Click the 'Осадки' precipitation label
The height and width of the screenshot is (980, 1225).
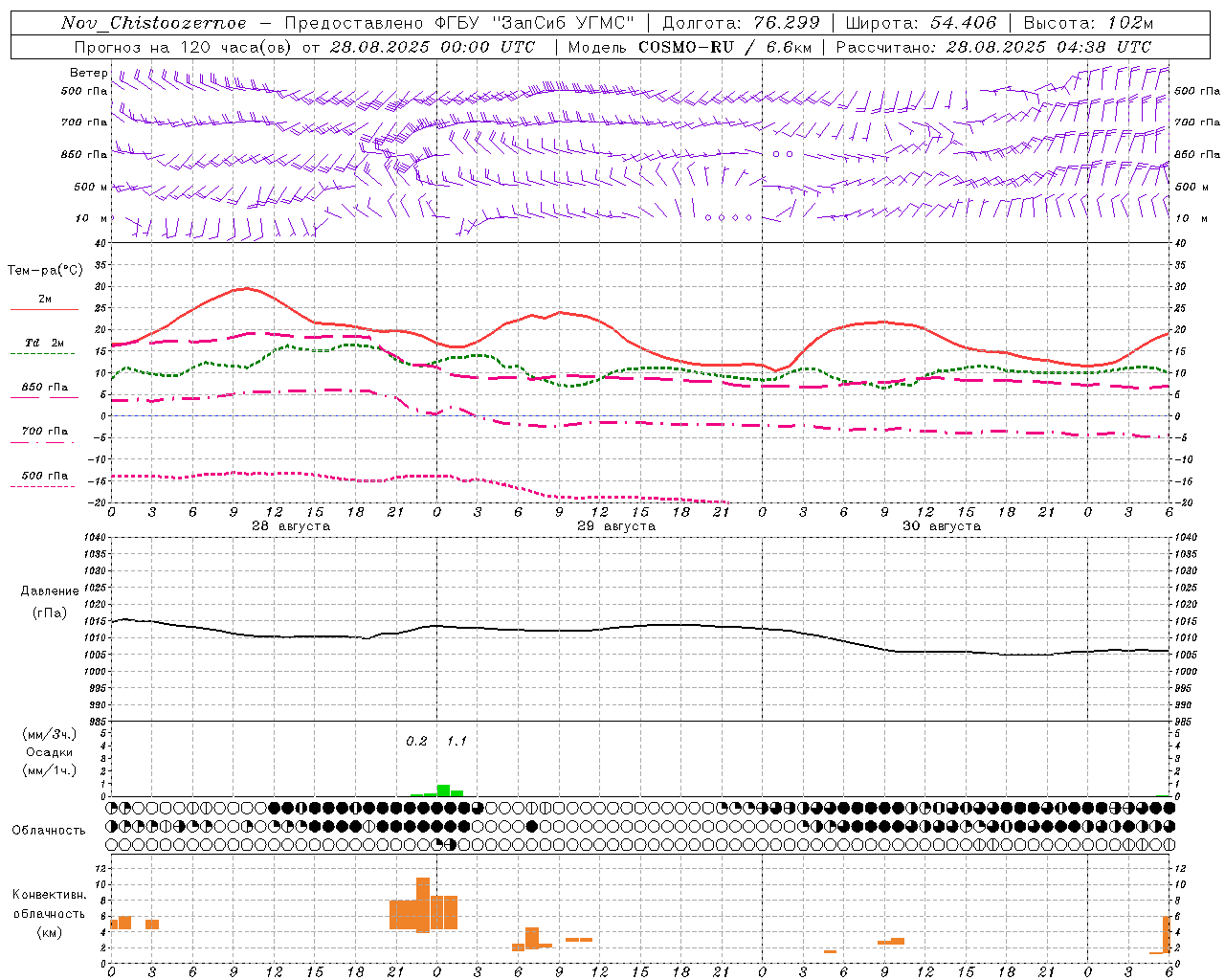click(50, 752)
